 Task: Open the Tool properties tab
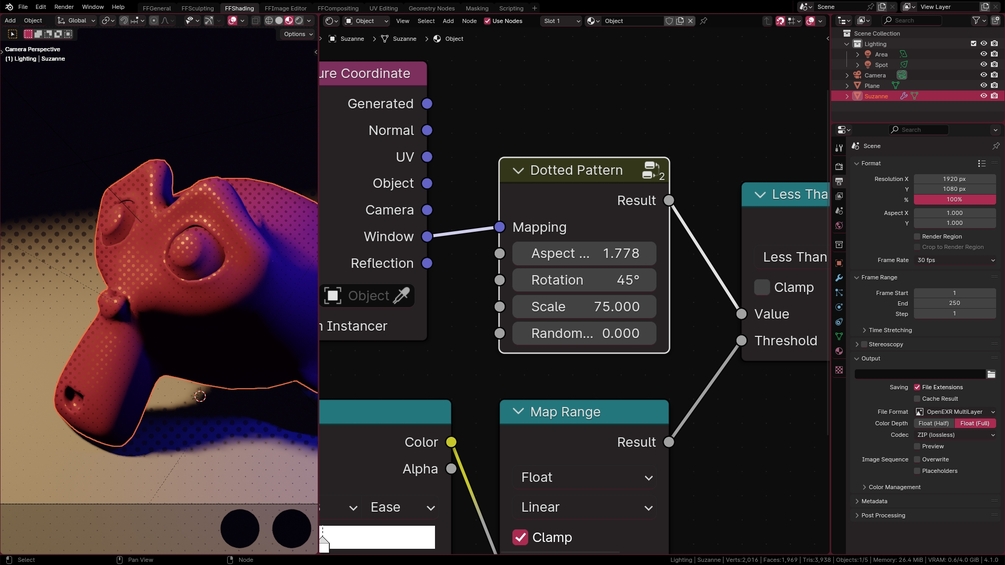tap(839, 148)
